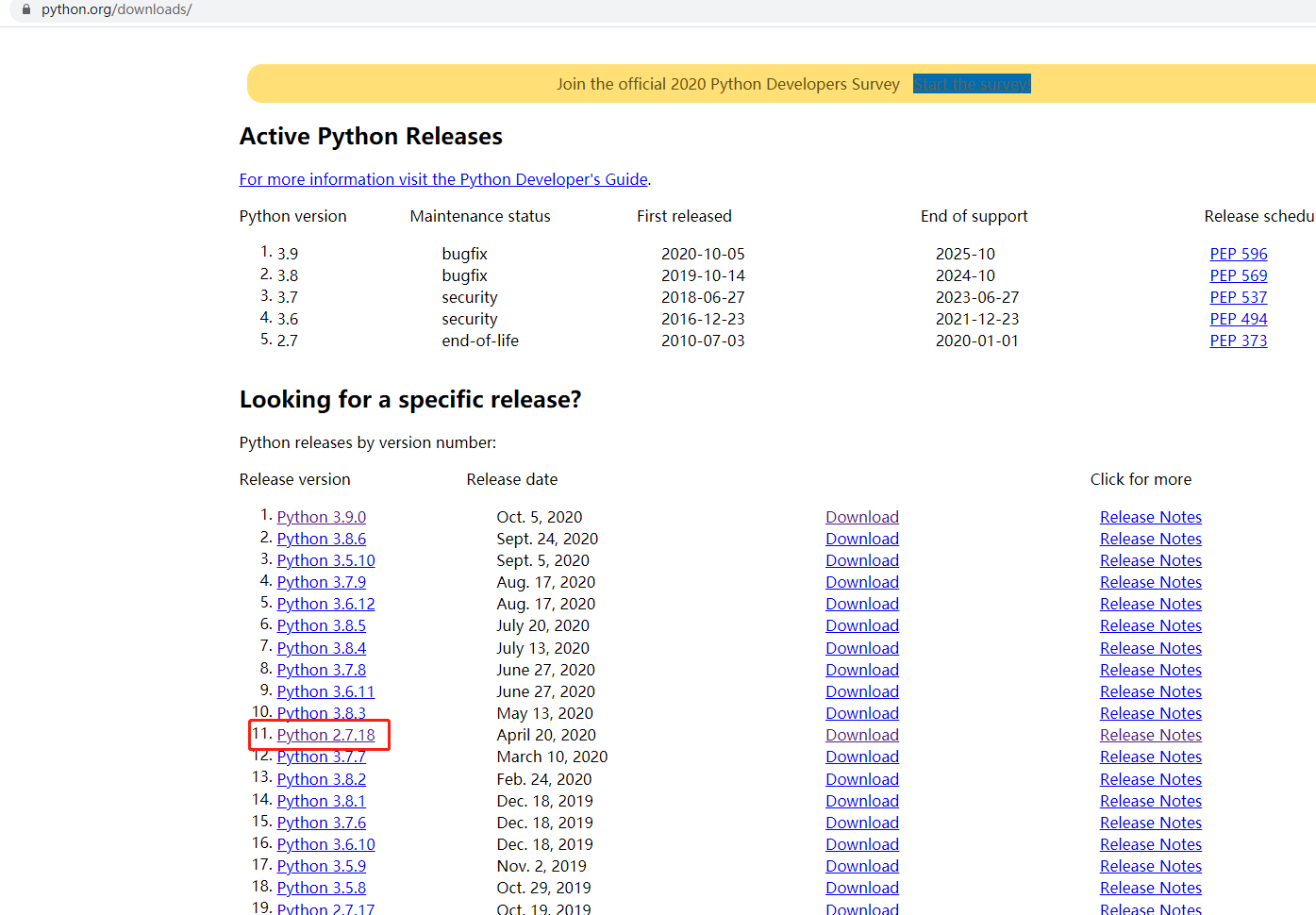This screenshot has height=915, width=1316.
Task: Open Release Notes for Python 3.8.6
Action: [1151, 539]
